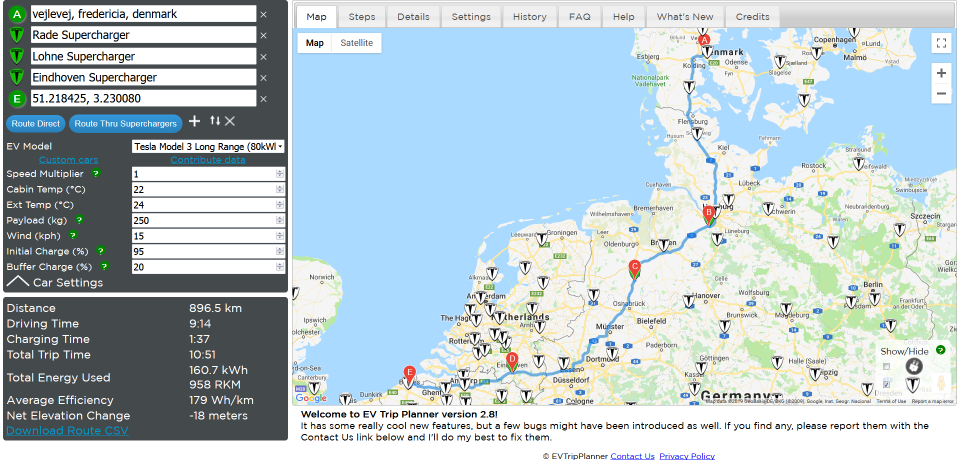
Task: Open help for Buffer Charge (%)
Action: [x=105, y=266]
